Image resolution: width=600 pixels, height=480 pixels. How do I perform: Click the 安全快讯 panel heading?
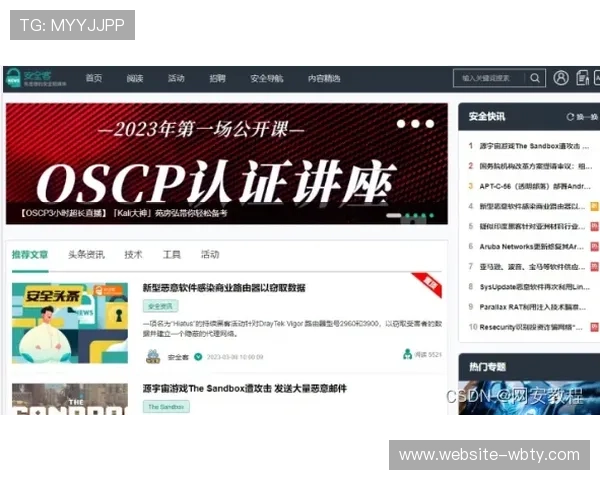[487, 116]
